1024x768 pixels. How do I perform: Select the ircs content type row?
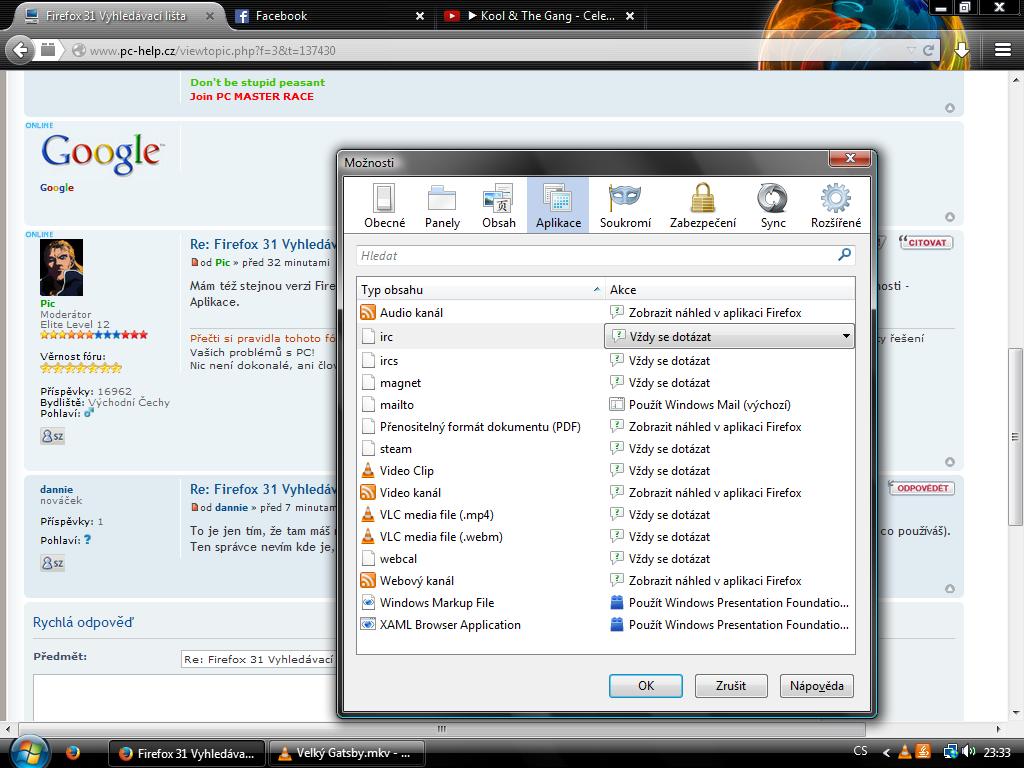point(605,360)
